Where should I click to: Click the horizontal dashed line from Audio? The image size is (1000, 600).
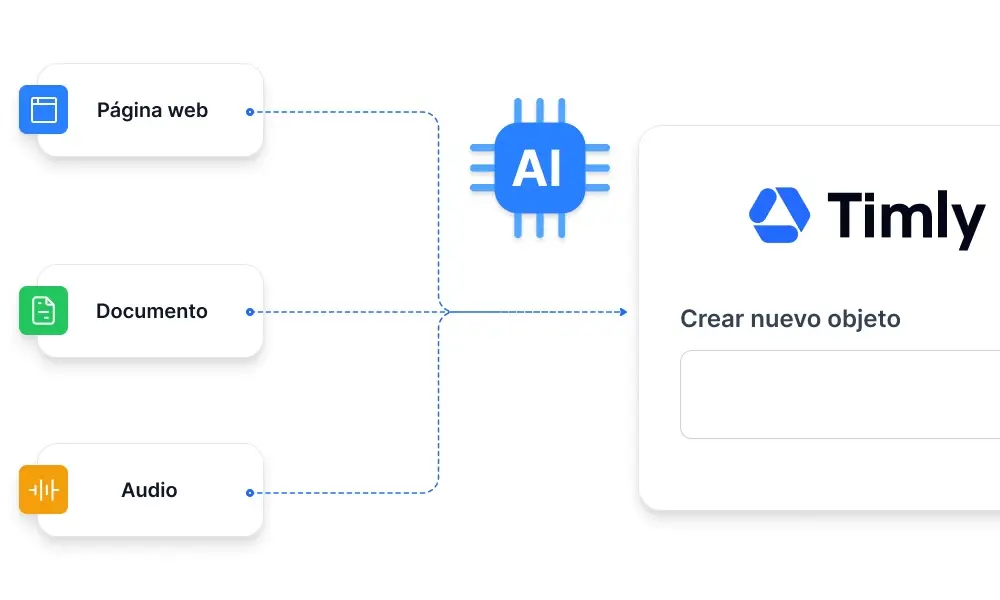click(340, 492)
